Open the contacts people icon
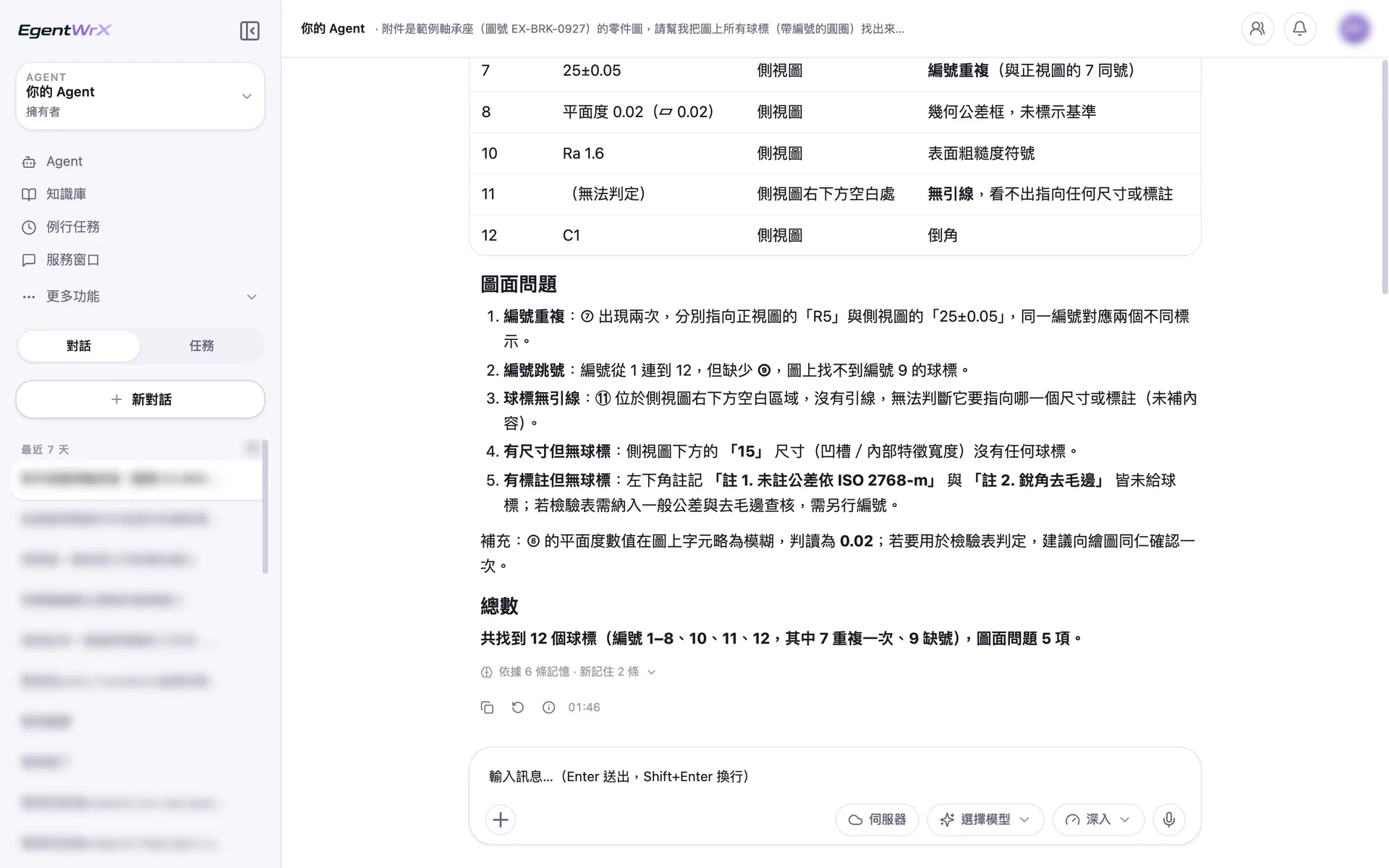Viewport: 1389px width, 868px height. point(1257,29)
